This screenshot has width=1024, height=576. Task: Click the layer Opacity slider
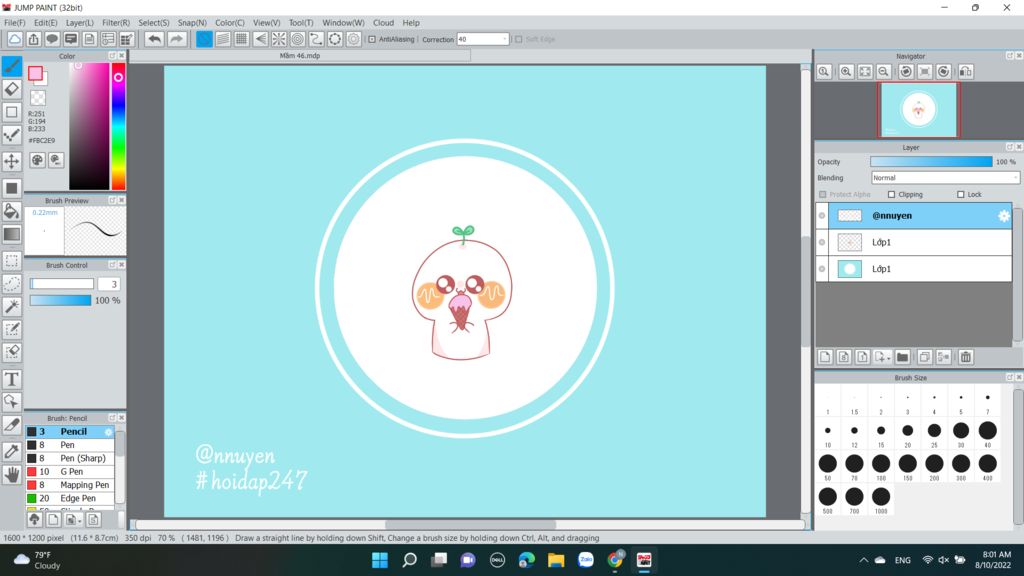pos(931,161)
